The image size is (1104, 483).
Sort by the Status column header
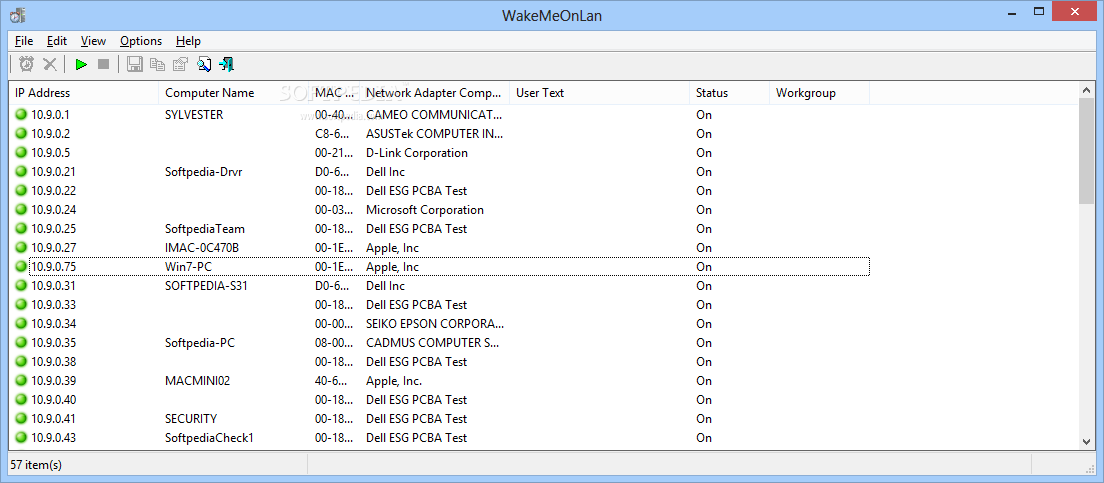click(730, 93)
